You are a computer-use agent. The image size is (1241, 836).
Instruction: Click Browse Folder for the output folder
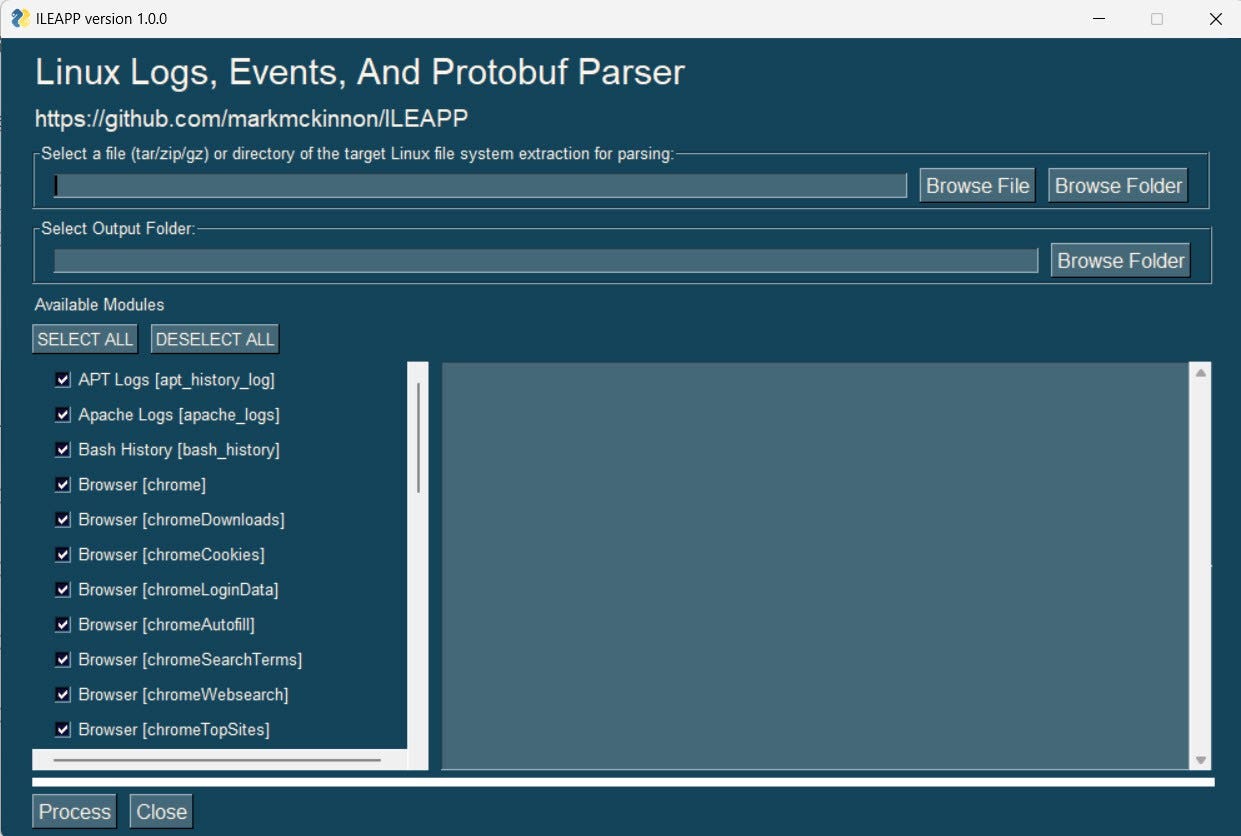1120,260
